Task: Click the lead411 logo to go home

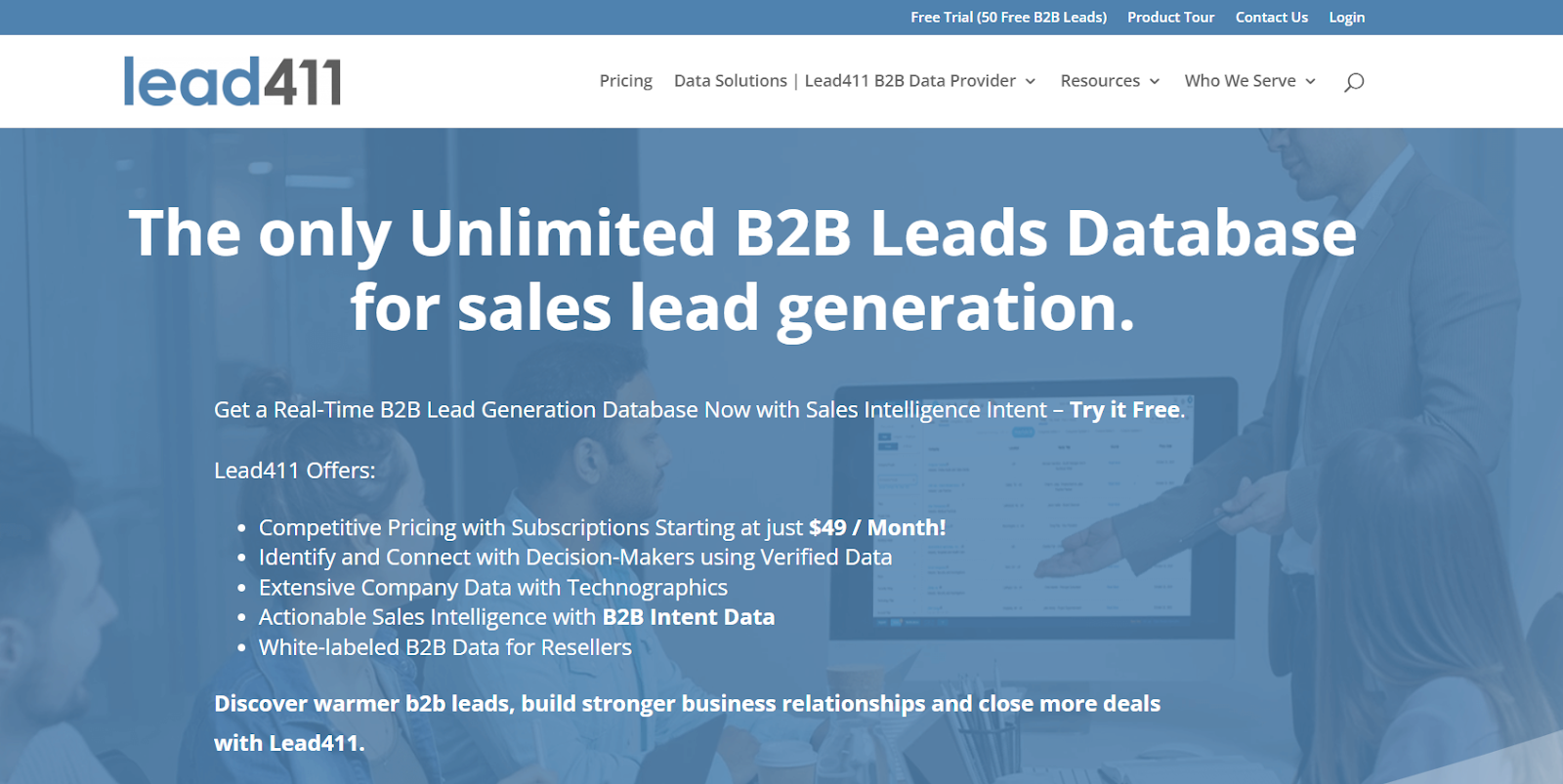Action: pyautogui.click(x=233, y=80)
